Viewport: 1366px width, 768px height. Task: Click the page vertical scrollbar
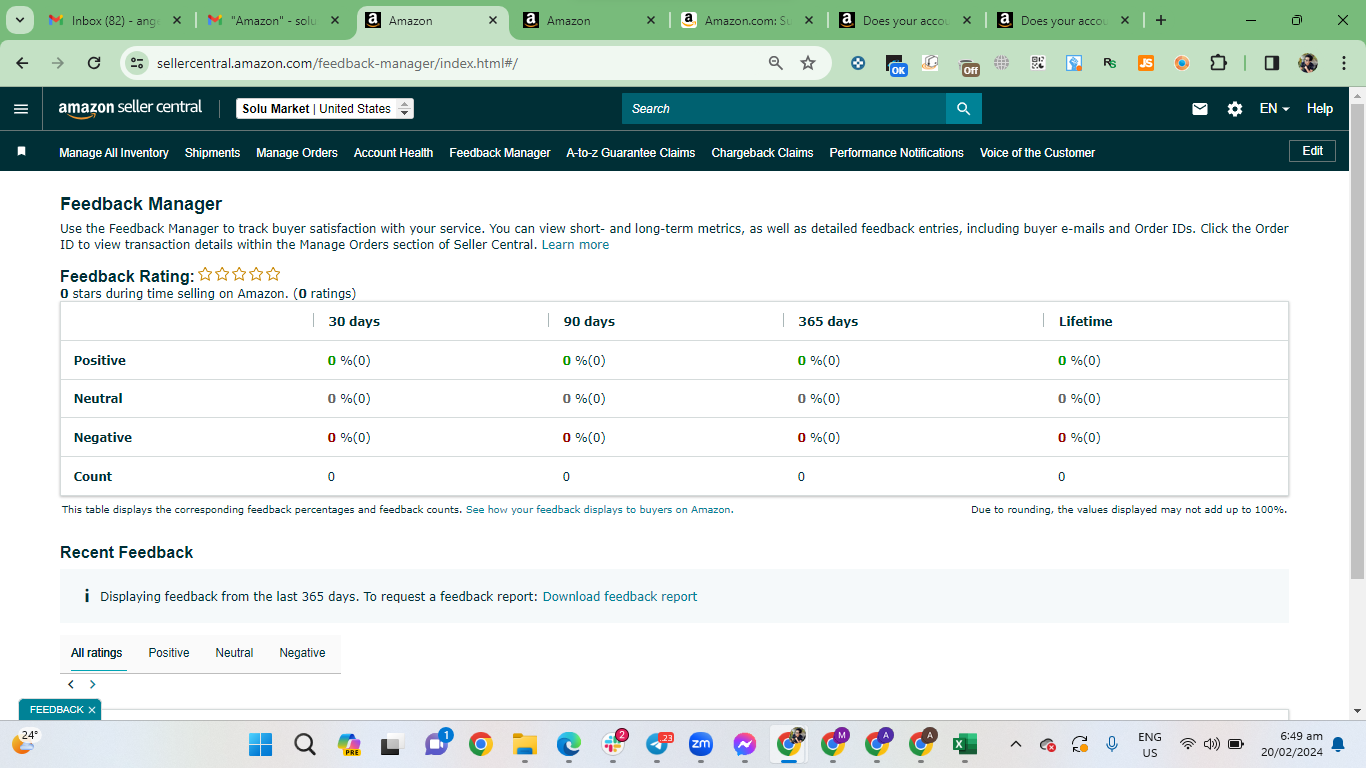pos(1357,340)
